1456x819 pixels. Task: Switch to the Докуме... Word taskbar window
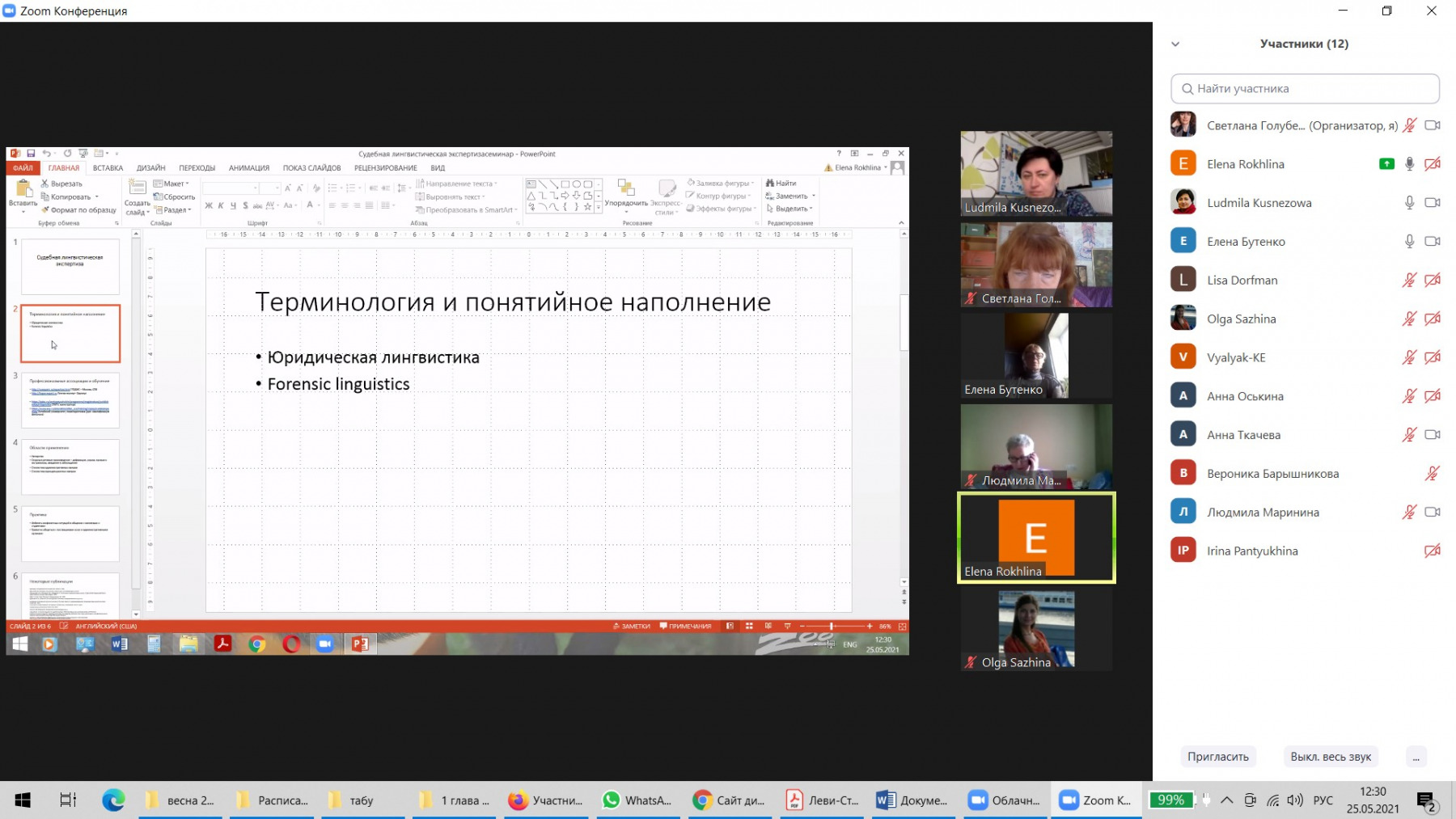point(912,800)
